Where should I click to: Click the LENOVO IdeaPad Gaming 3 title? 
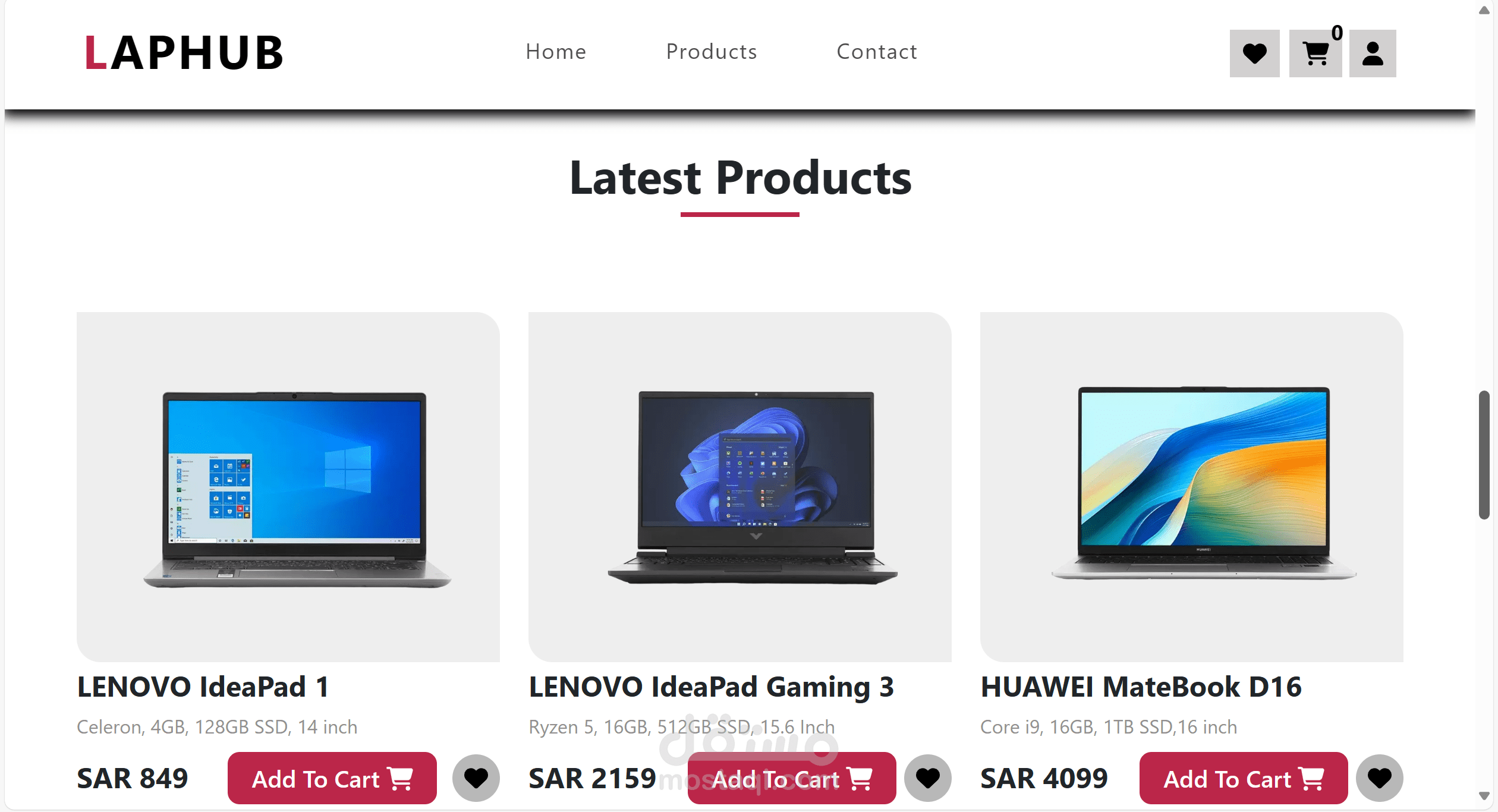[x=711, y=687]
